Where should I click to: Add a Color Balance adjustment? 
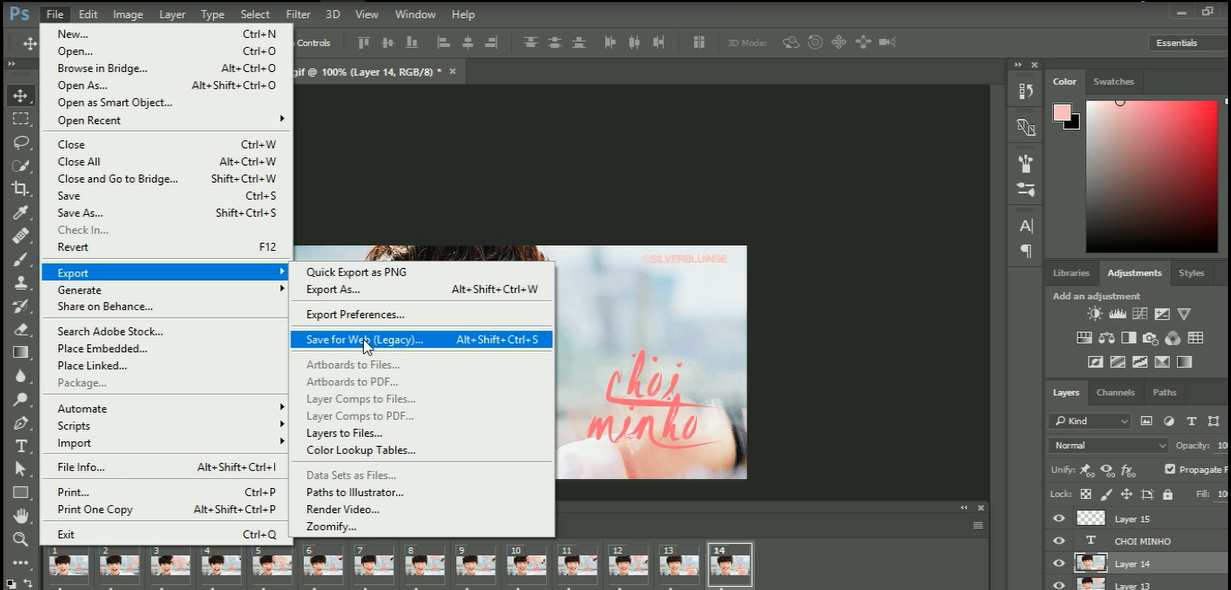click(x=1106, y=338)
